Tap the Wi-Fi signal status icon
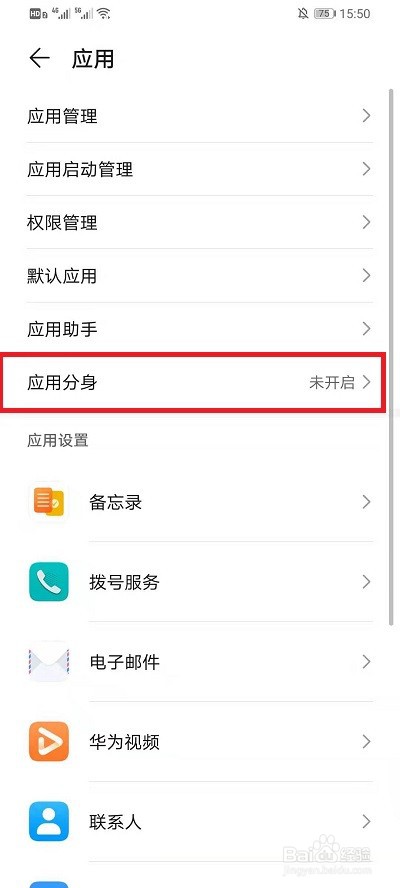Viewport: 400px width, 888px height. (103, 14)
